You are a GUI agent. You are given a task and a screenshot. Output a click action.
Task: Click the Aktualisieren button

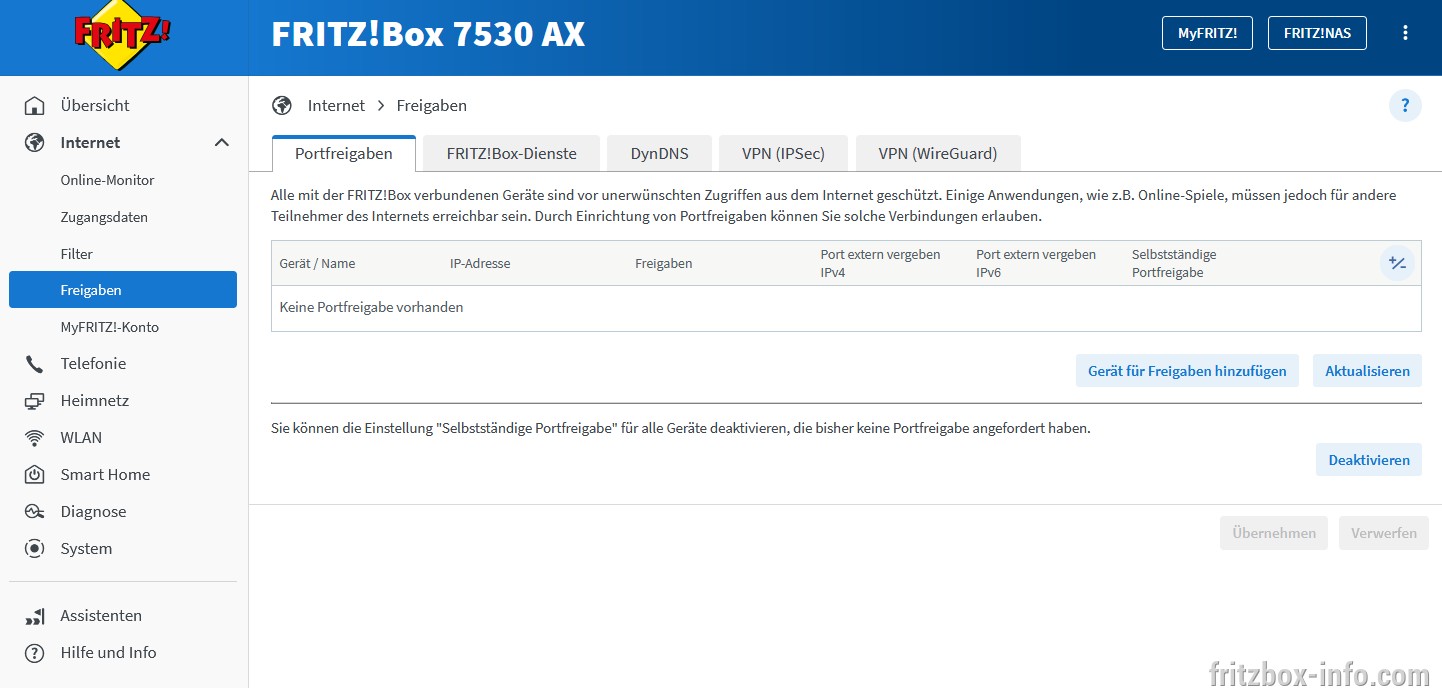click(1367, 371)
